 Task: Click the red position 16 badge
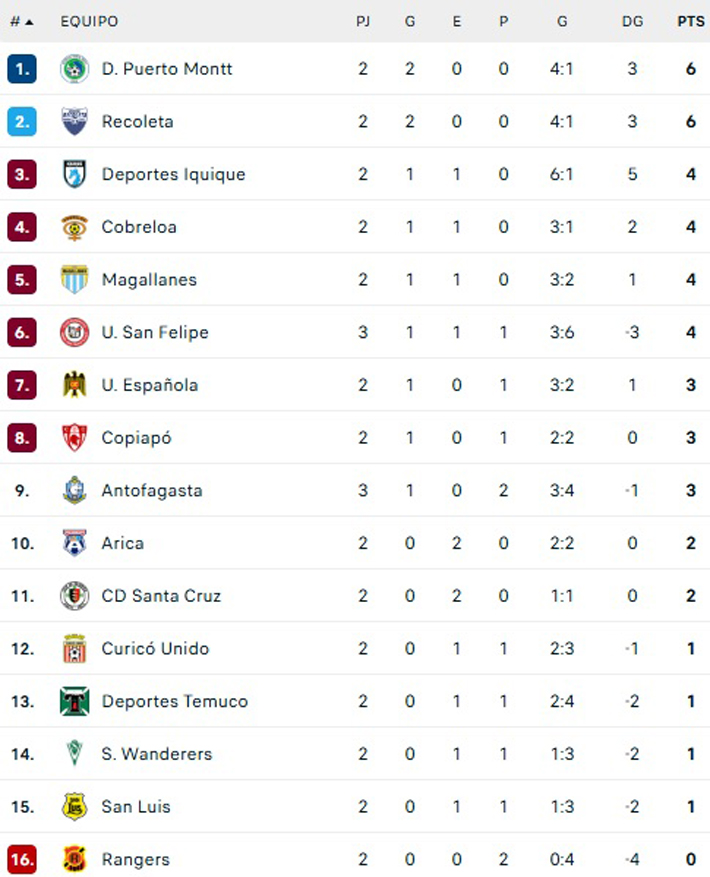coord(22,859)
